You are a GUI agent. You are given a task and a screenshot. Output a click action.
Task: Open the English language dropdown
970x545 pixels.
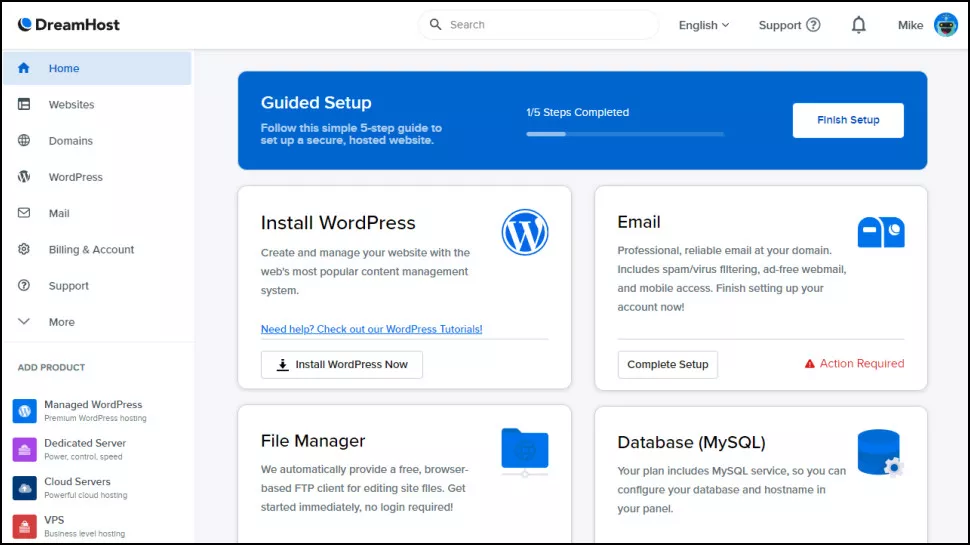(x=704, y=25)
